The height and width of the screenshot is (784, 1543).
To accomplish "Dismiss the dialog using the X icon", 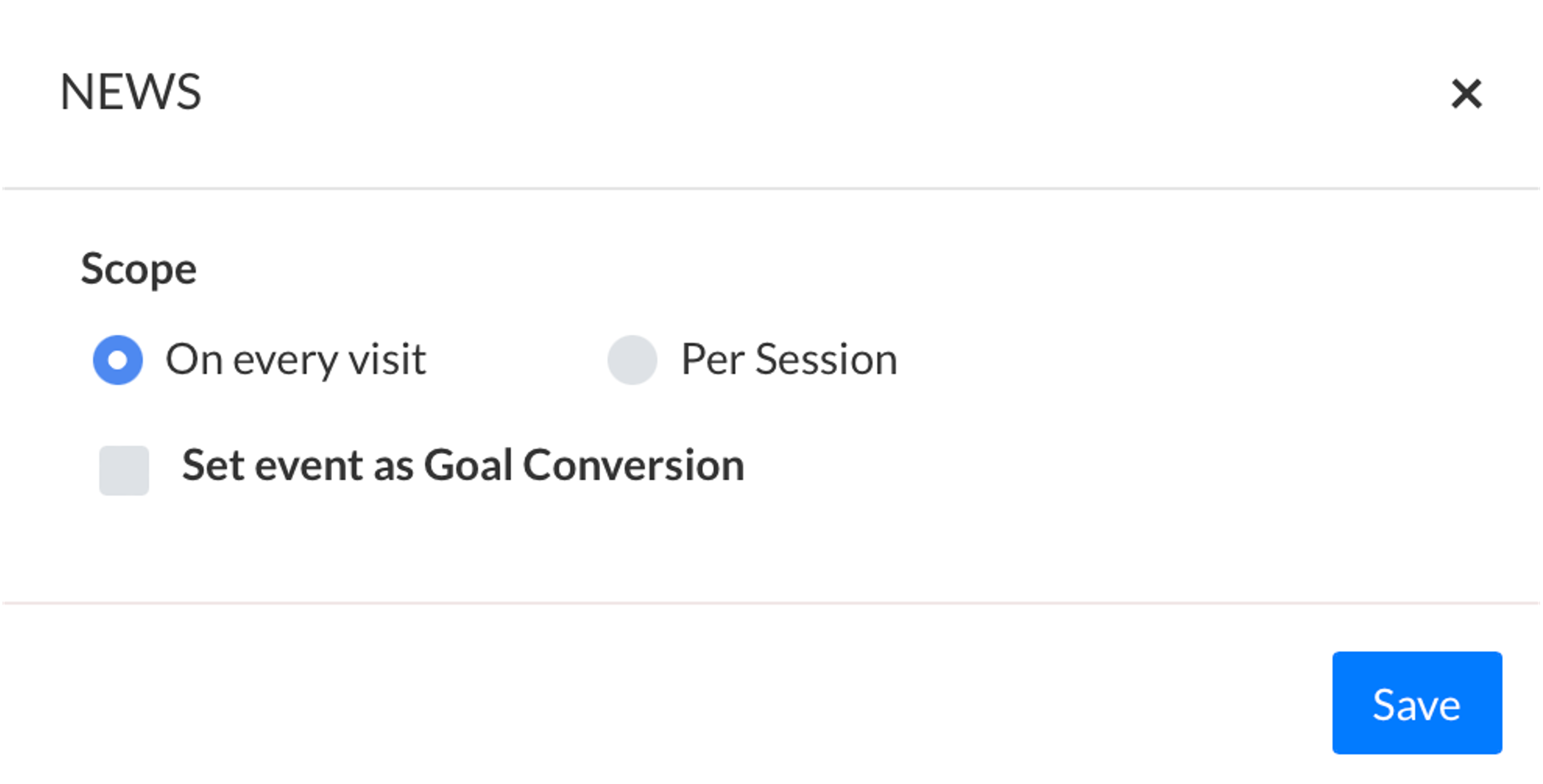I will pos(1466,94).
